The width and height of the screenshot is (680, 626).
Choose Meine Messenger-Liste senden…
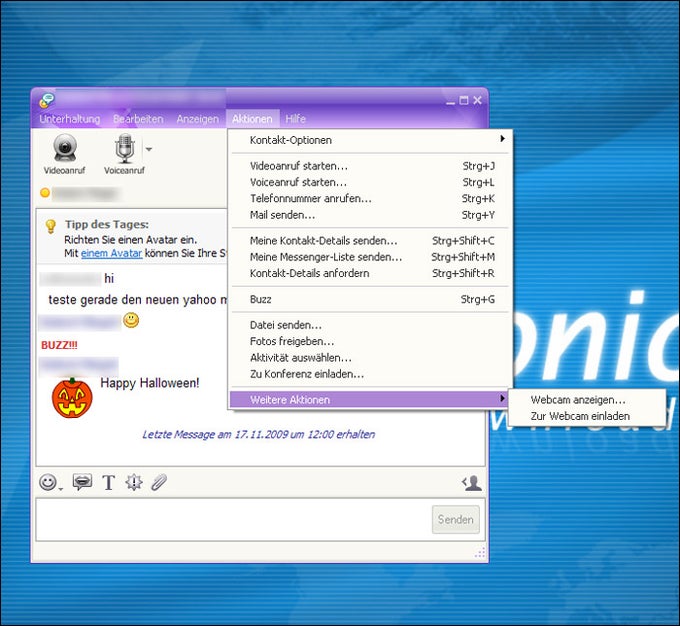[x=370, y=257]
